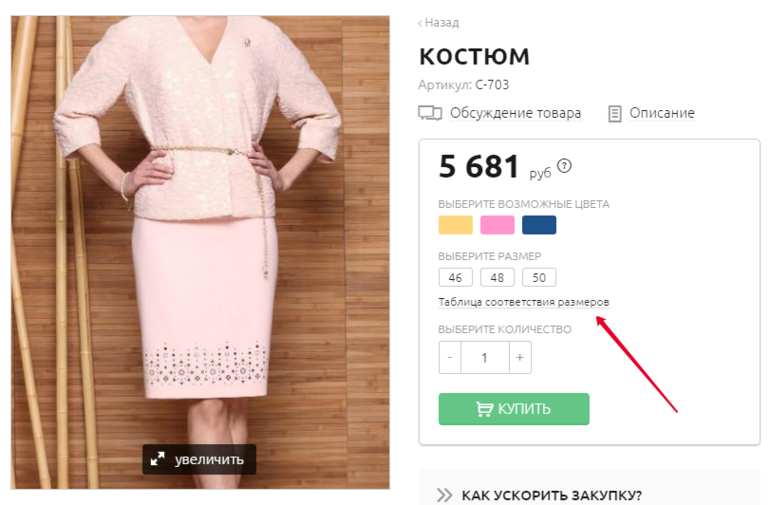Screen dimensions: 770x505
Task: Click the price help question mark icon
Action: [x=565, y=165]
